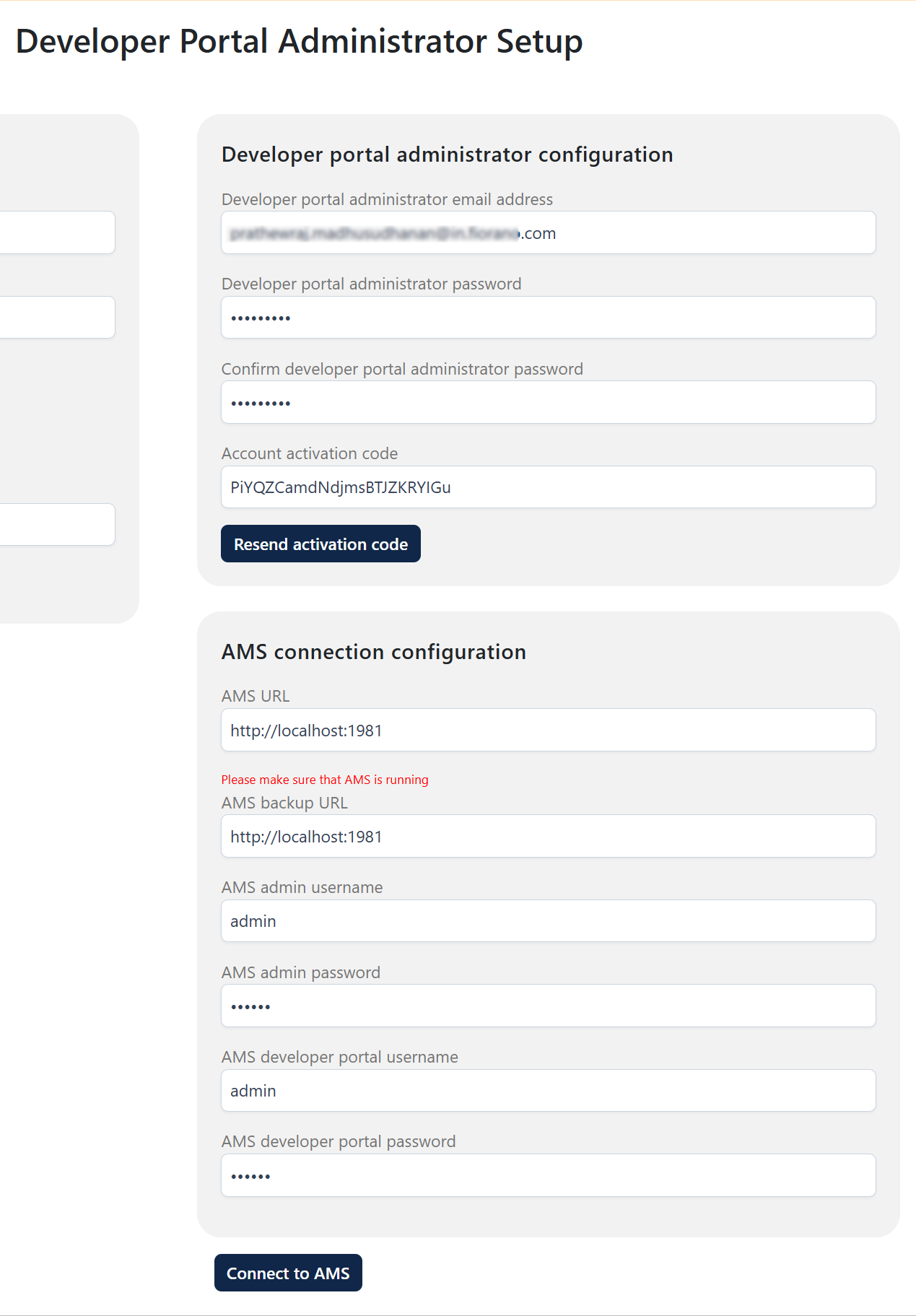Edit the Account activation code field
This screenshot has height=1316, width=916.
coord(549,487)
